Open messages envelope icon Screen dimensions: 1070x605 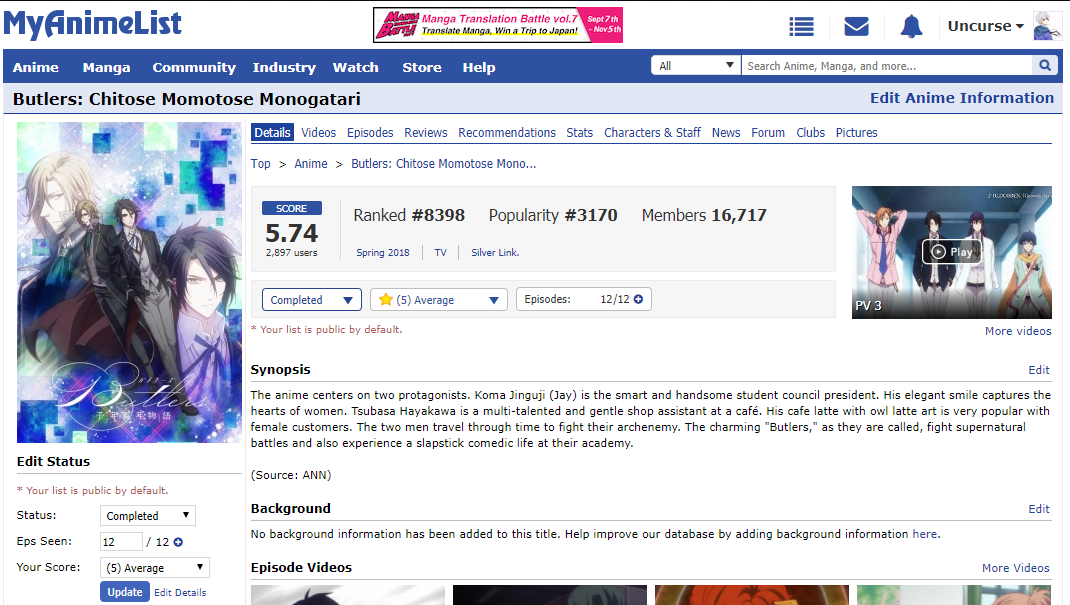[x=856, y=27]
